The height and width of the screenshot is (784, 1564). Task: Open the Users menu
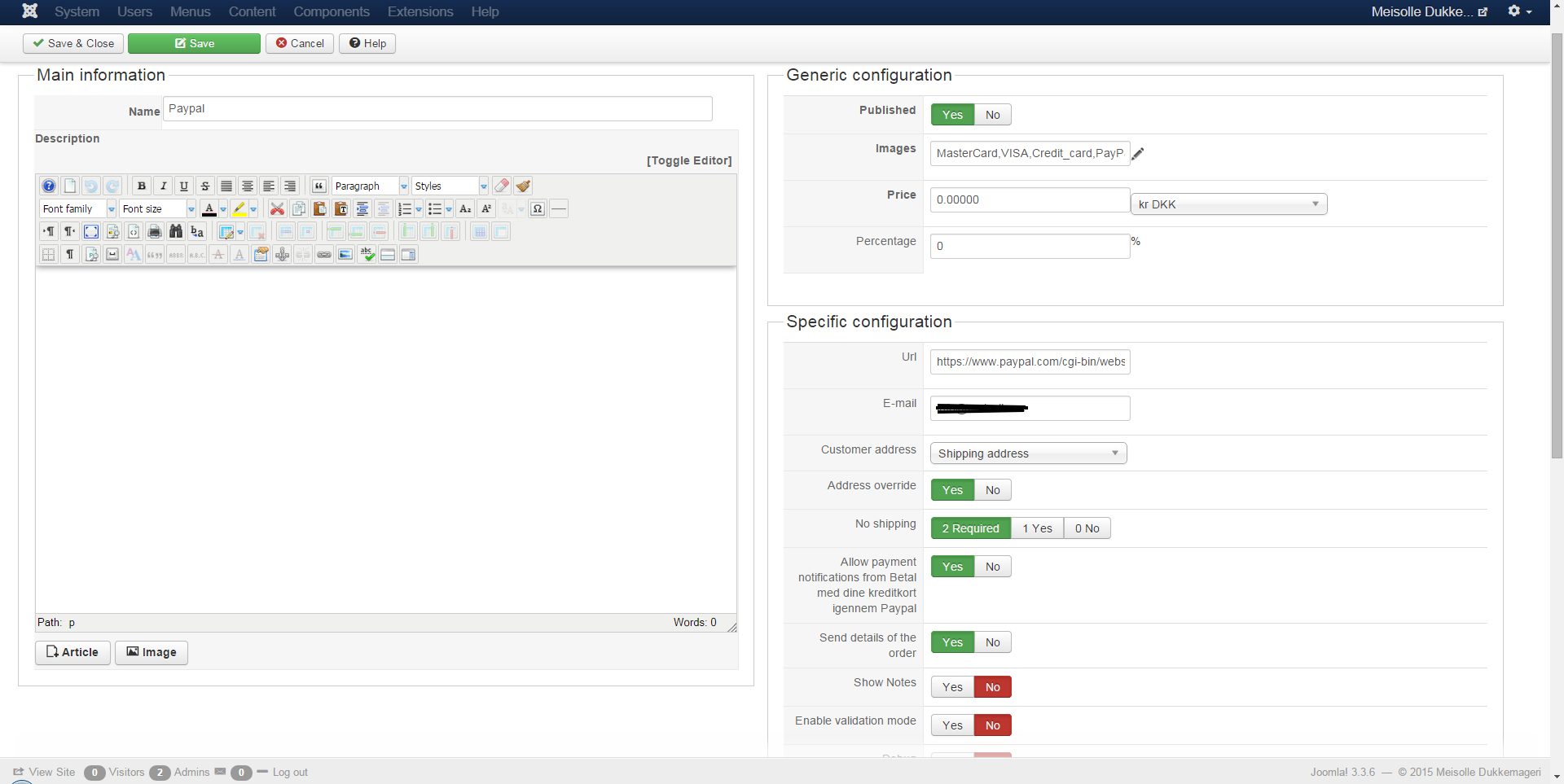(x=134, y=11)
